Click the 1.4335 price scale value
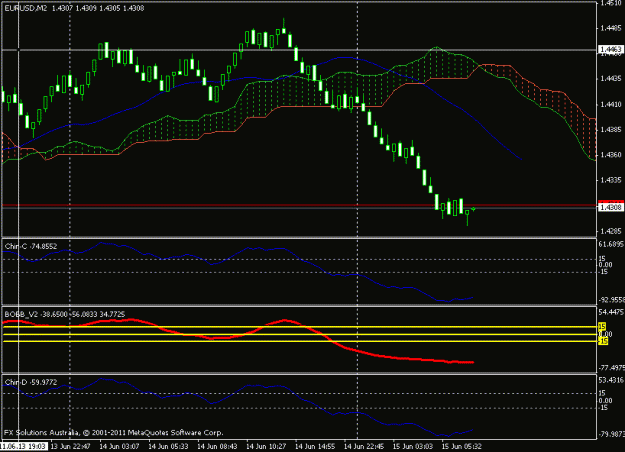Screen dimensions: 625x452 pyautogui.click(x=611, y=180)
